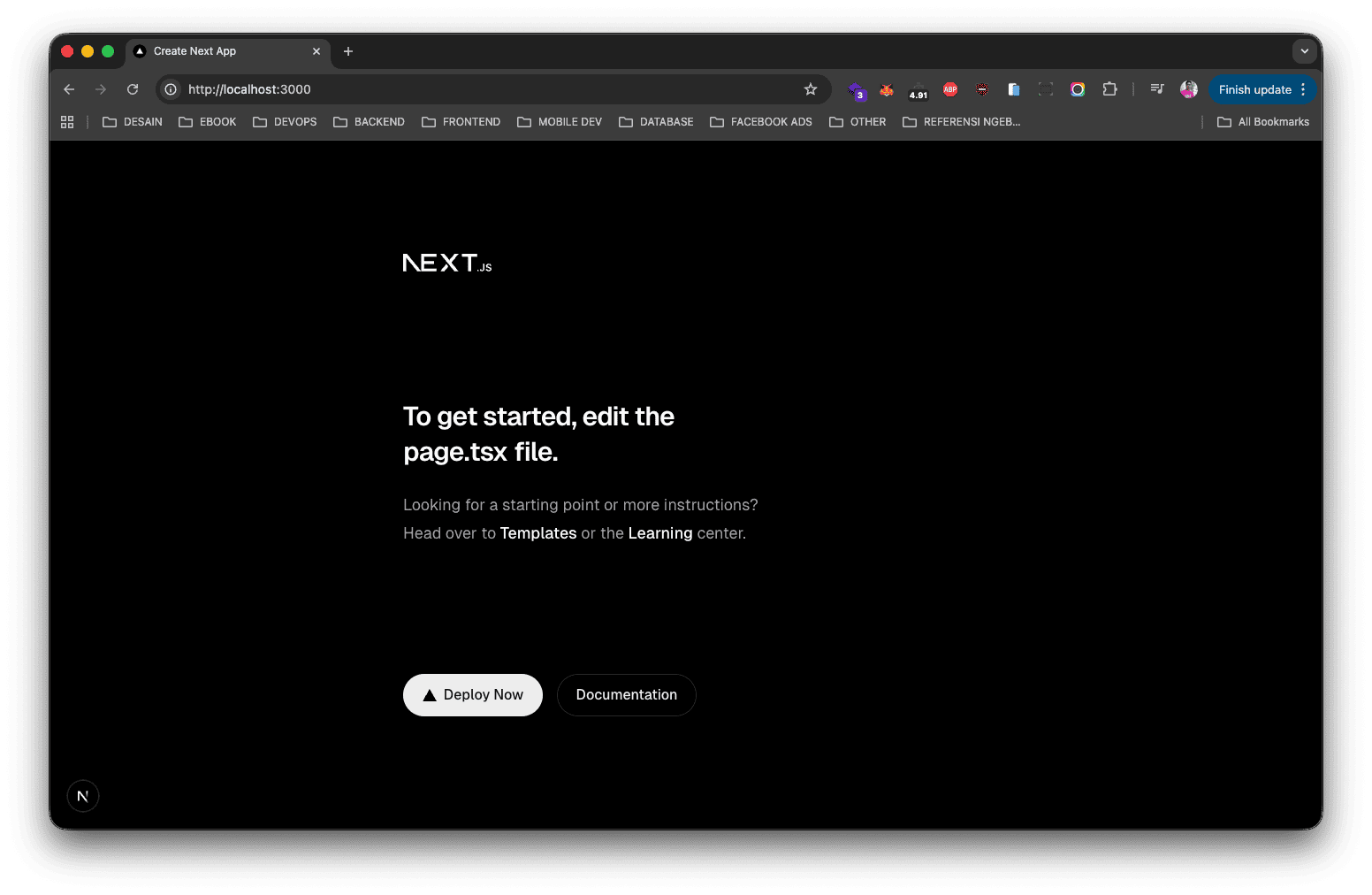Open the colorful camera-style extension icon
This screenshot has width=1372, height=895.
(1077, 89)
